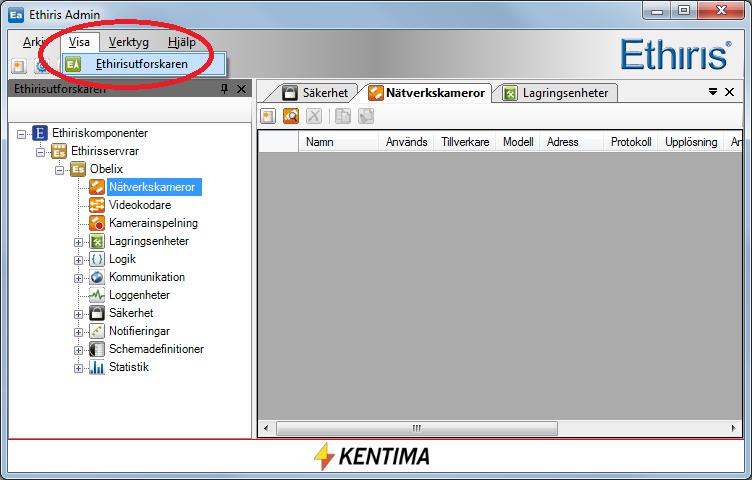Click the Obelix server icon
Viewport: 752px width, 480px height.
coord(78,169)
